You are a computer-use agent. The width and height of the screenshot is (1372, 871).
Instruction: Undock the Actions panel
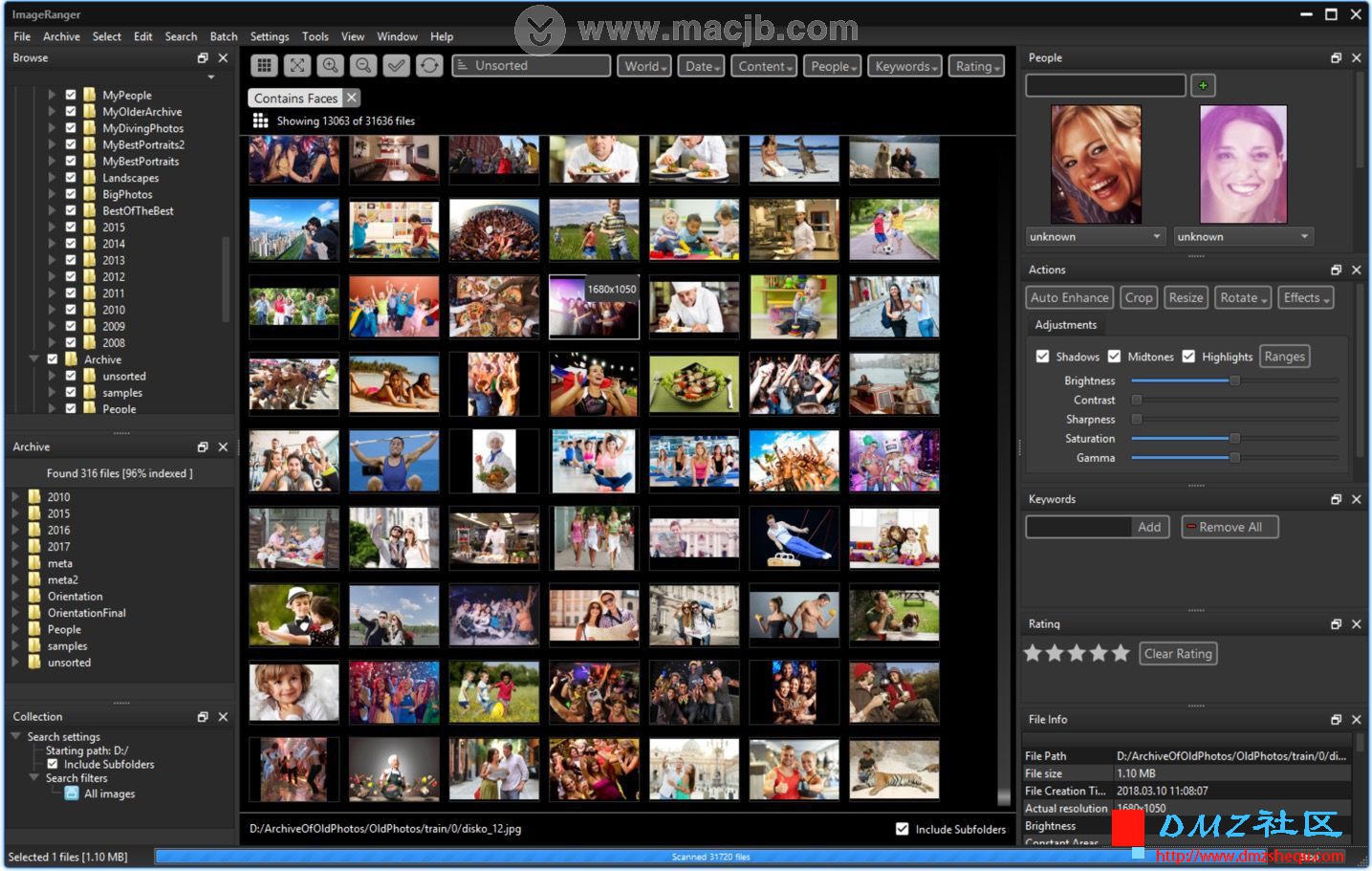1336,270
